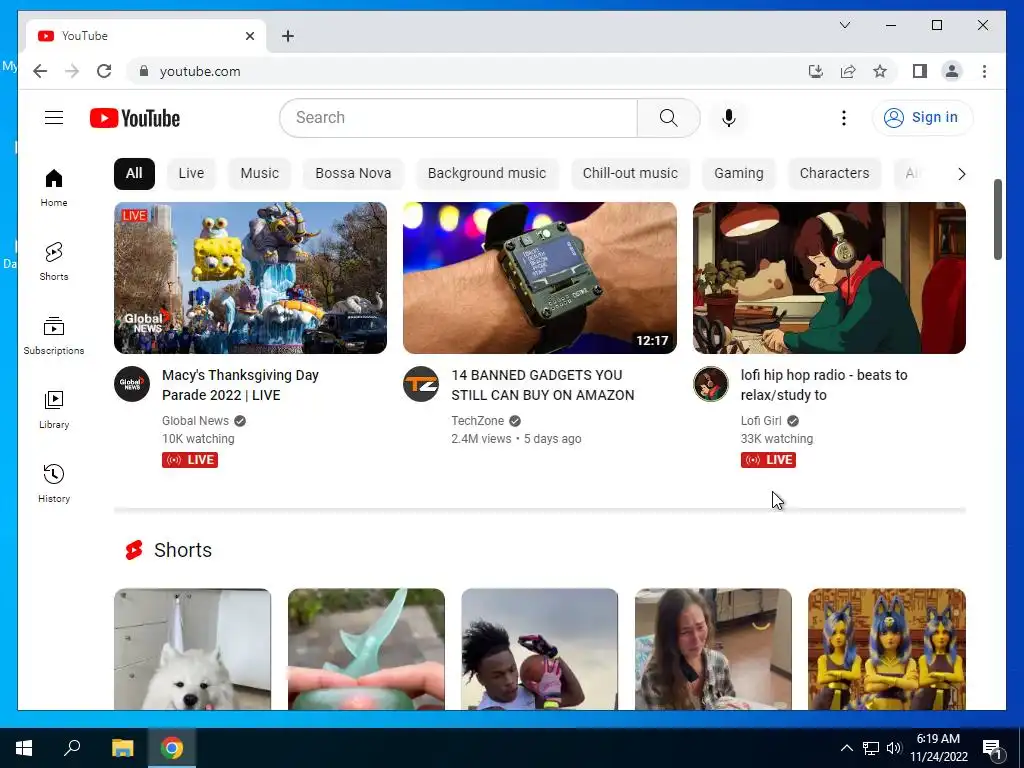The width and height of the screenshot is (1024, 768).
Task: Open Lofi Girl channel avatar
Action: click(x=711, y=384)
